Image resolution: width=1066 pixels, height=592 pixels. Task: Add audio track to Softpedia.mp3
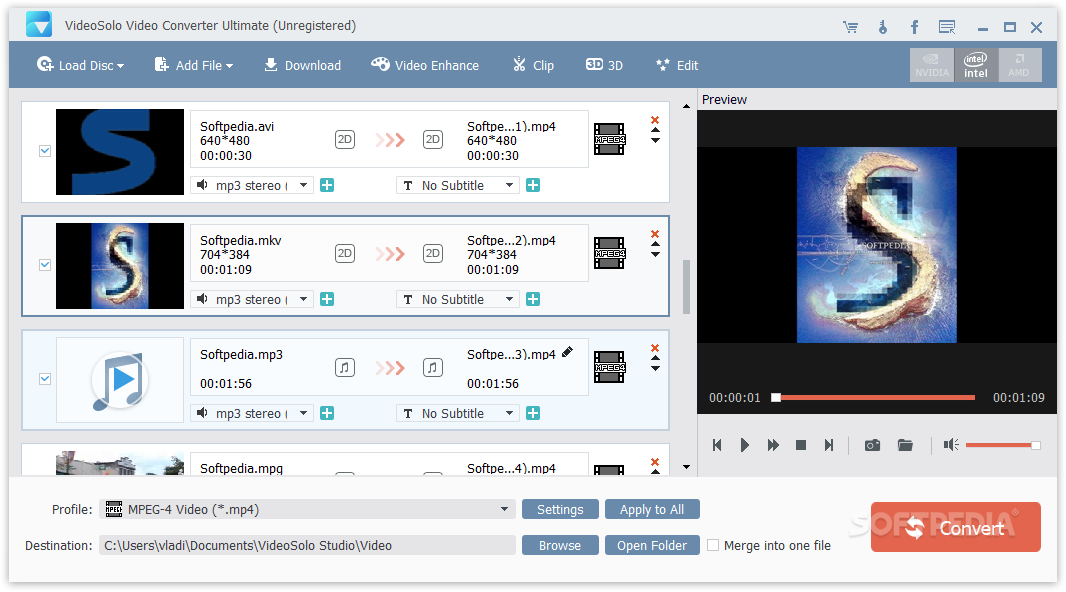coord(327,413)
